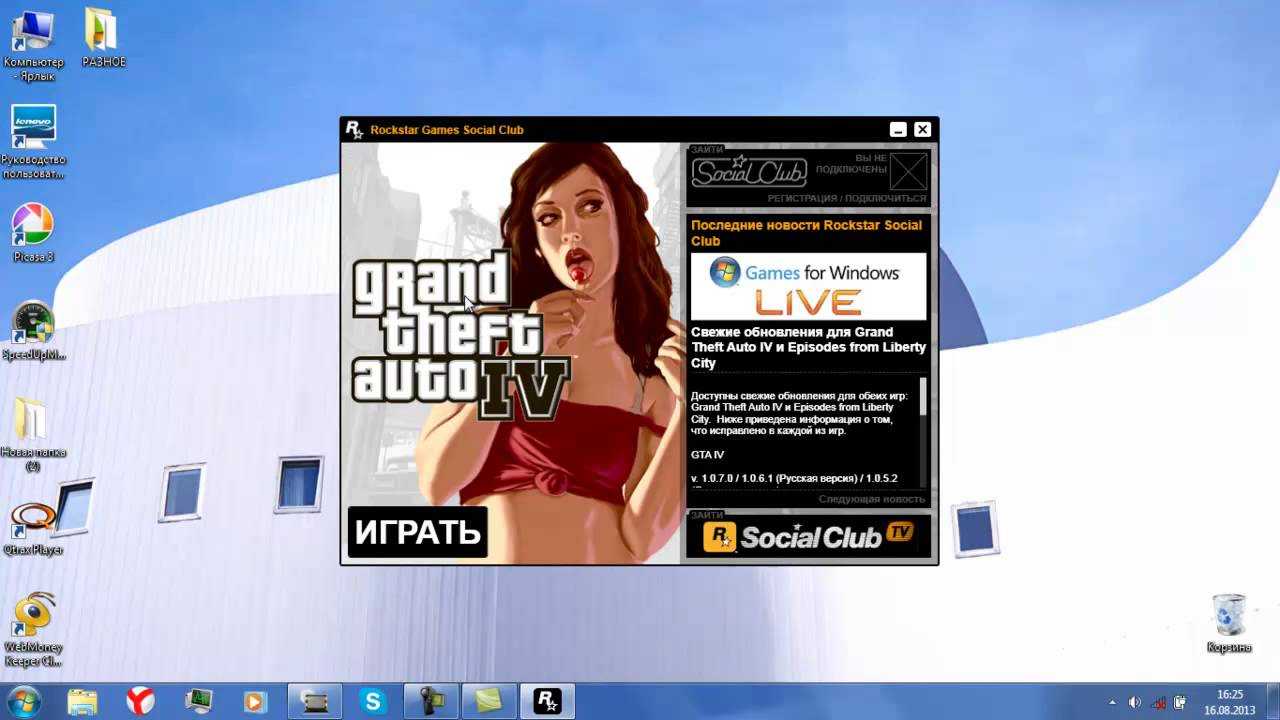Click the news panel scrollbar
This screenshot has height=720, width=1280.
pyautogui.click(x=923, y=430)
